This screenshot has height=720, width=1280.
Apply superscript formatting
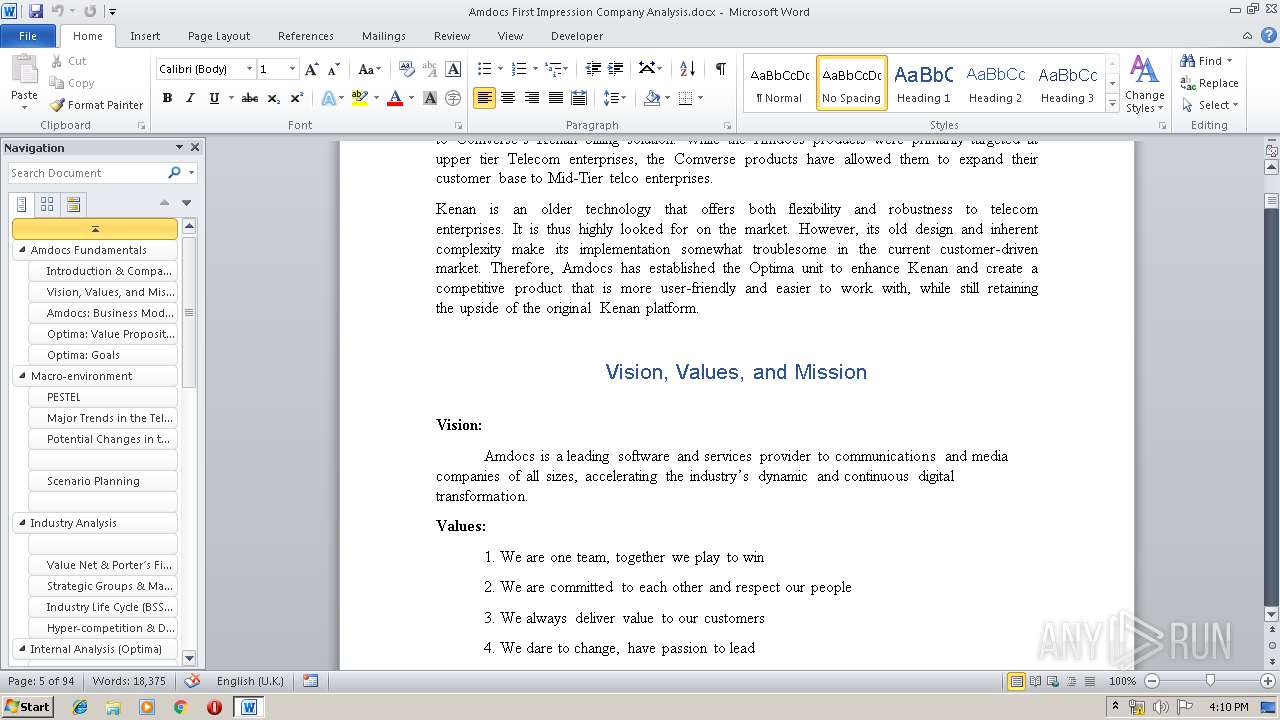coord(297,98)
